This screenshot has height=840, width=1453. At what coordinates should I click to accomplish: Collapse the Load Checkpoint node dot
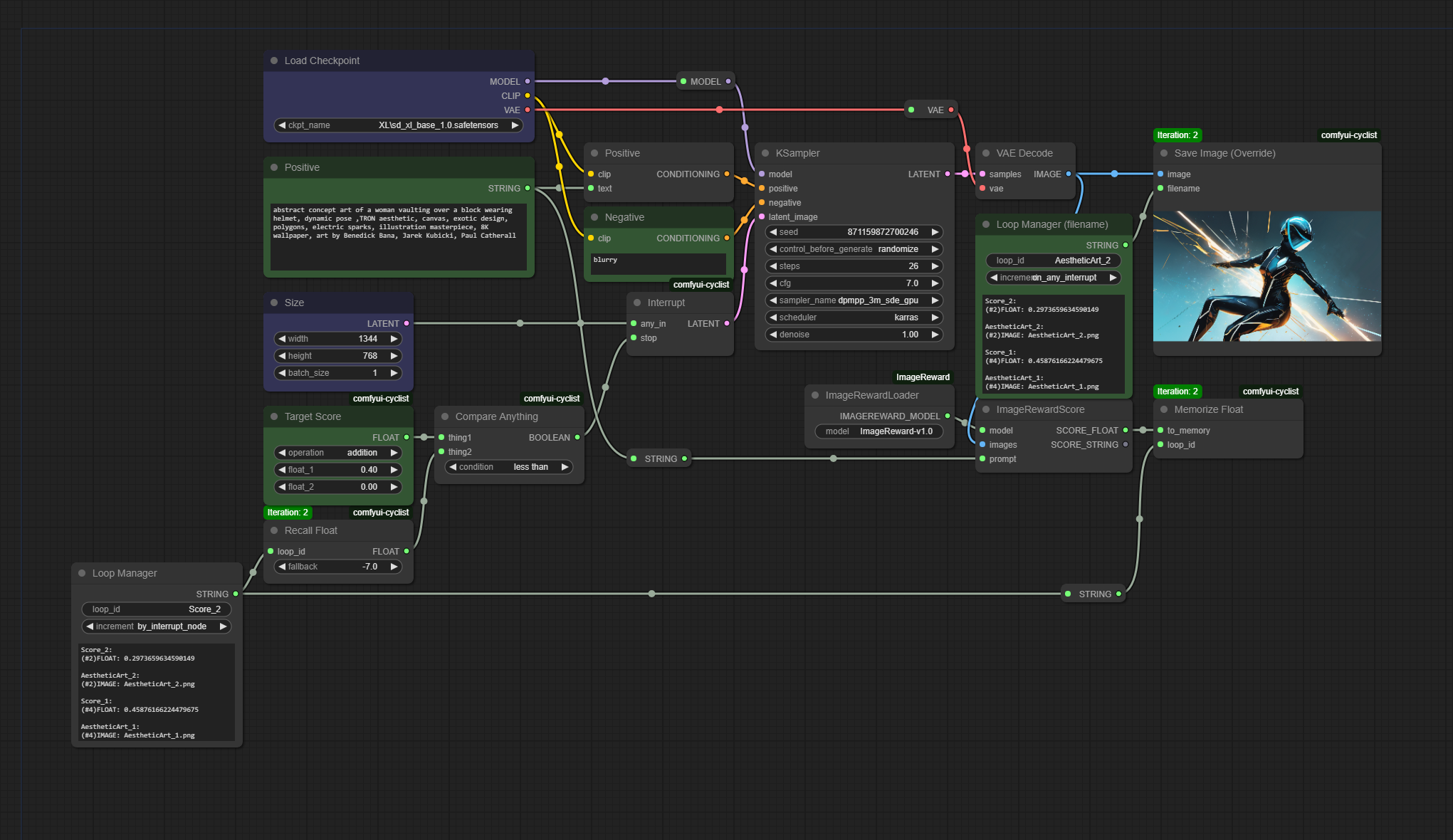(x=274, y=61)
